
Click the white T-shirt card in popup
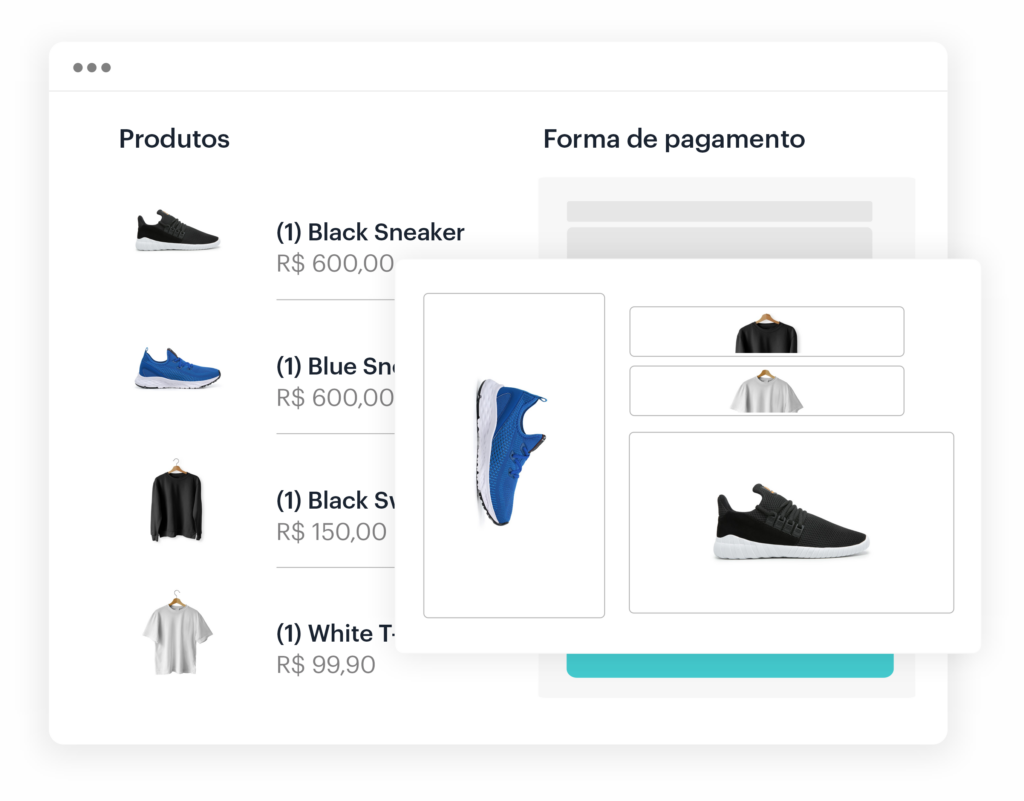click(x=766, y=390)
